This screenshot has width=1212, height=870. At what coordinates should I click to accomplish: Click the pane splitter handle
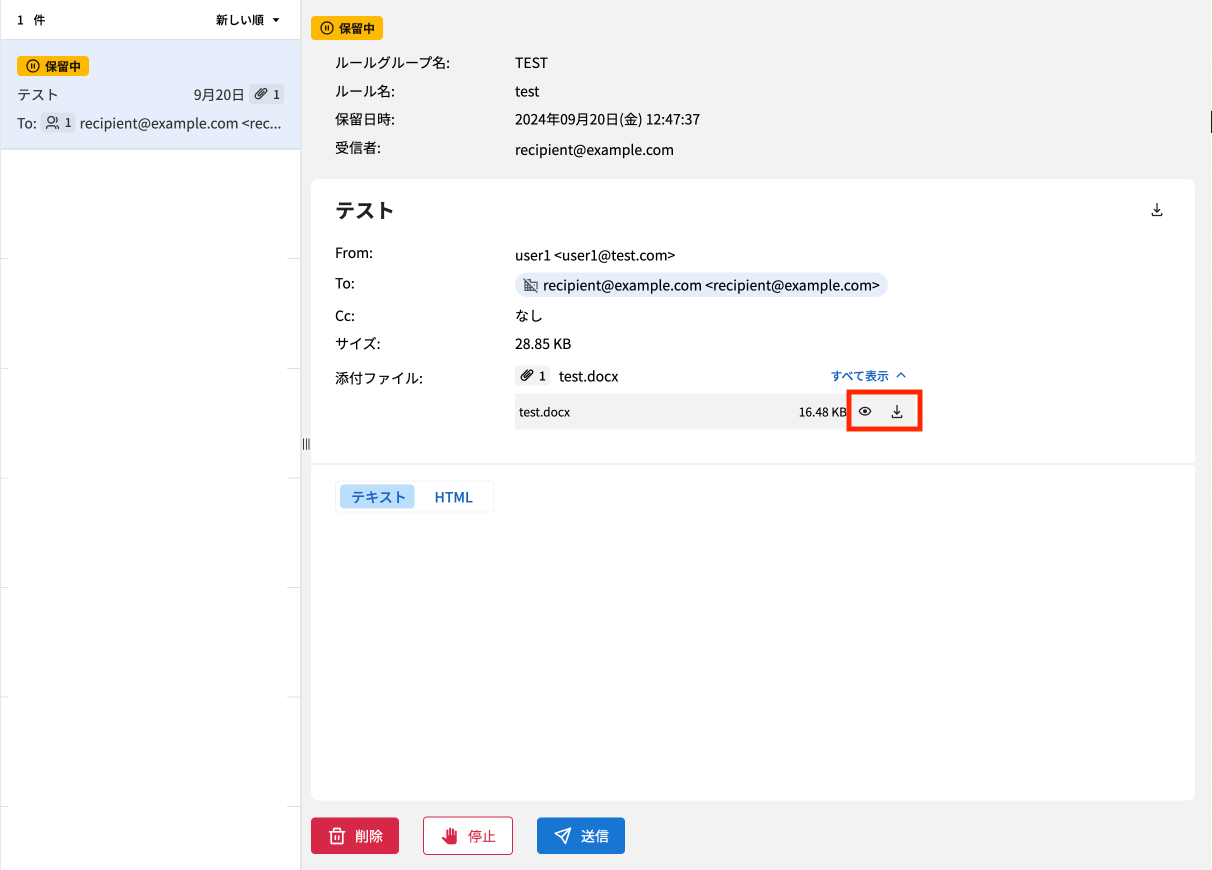pos(306,444)
